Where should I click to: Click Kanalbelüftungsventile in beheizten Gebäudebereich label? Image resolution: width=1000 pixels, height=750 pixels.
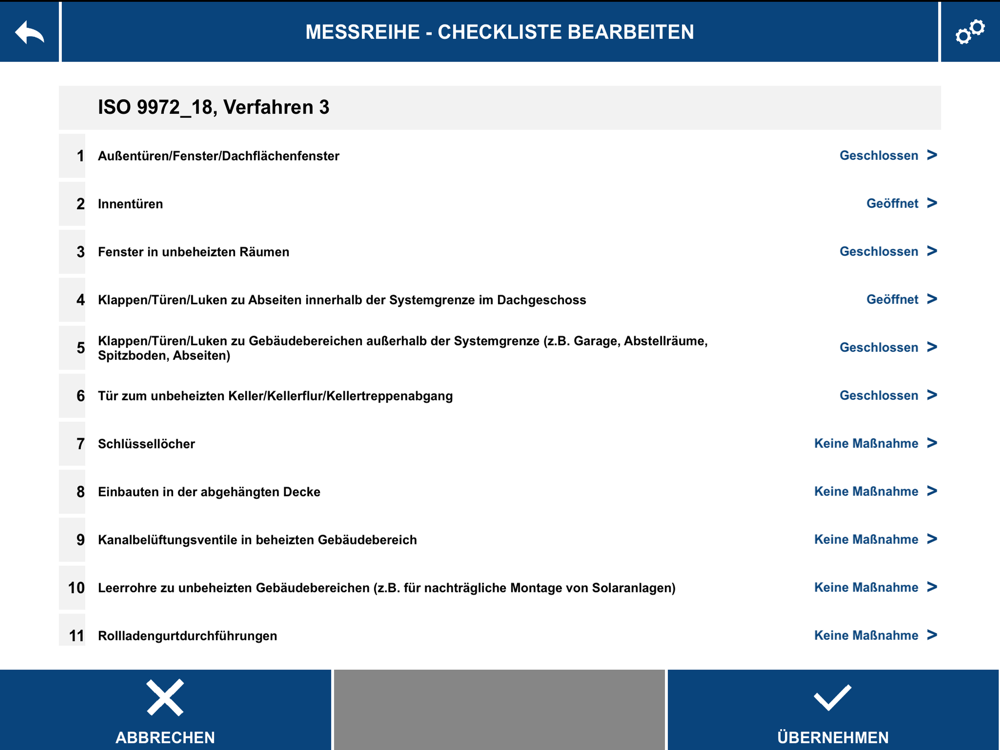(x=257, y=540)
